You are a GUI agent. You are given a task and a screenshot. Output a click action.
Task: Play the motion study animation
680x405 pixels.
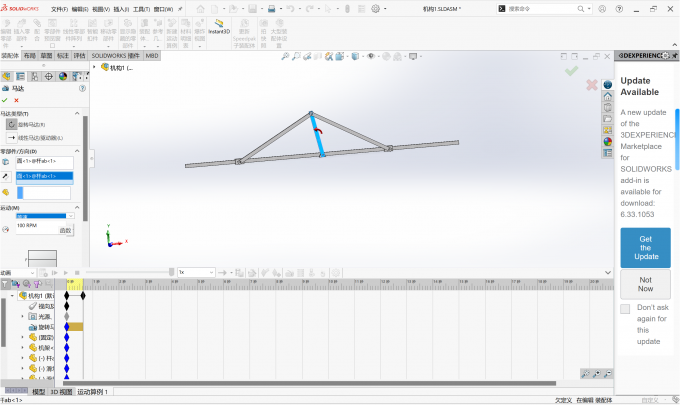coord(66,273)
